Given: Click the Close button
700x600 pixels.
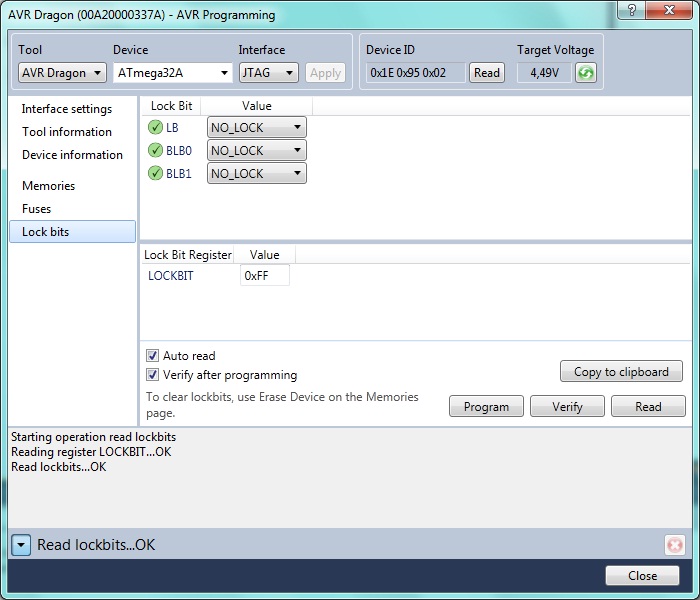Looking at the screenshot, I should [x=642, y=575].
